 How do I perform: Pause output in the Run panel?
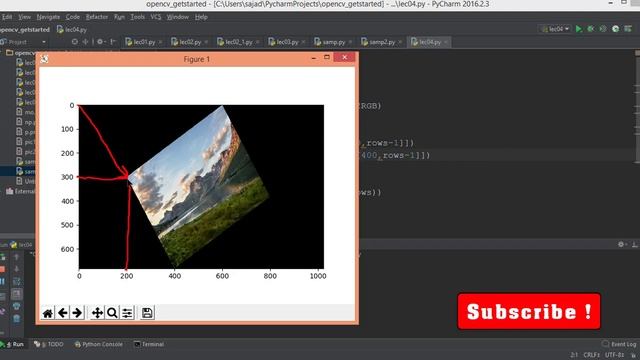coord(2,281)
